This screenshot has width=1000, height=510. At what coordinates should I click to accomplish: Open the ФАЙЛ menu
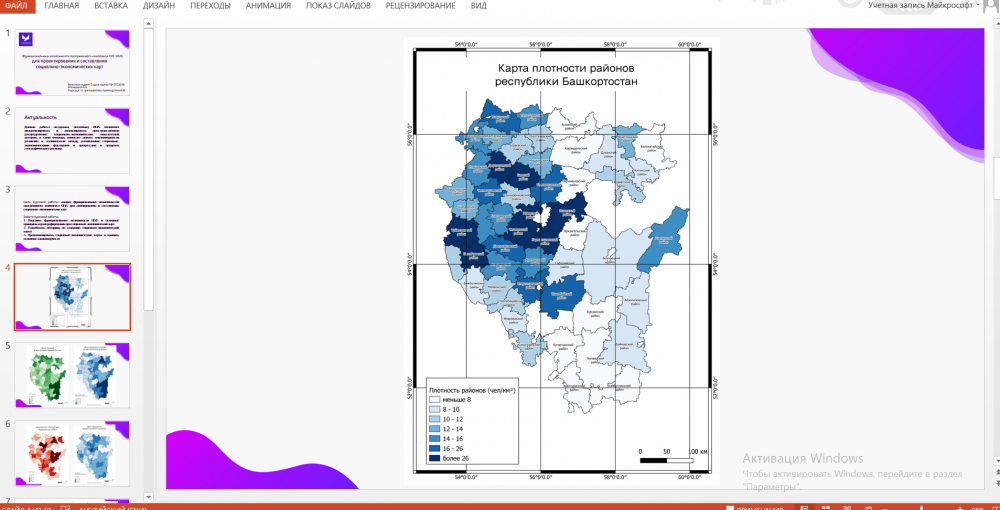tap(17, 6)
